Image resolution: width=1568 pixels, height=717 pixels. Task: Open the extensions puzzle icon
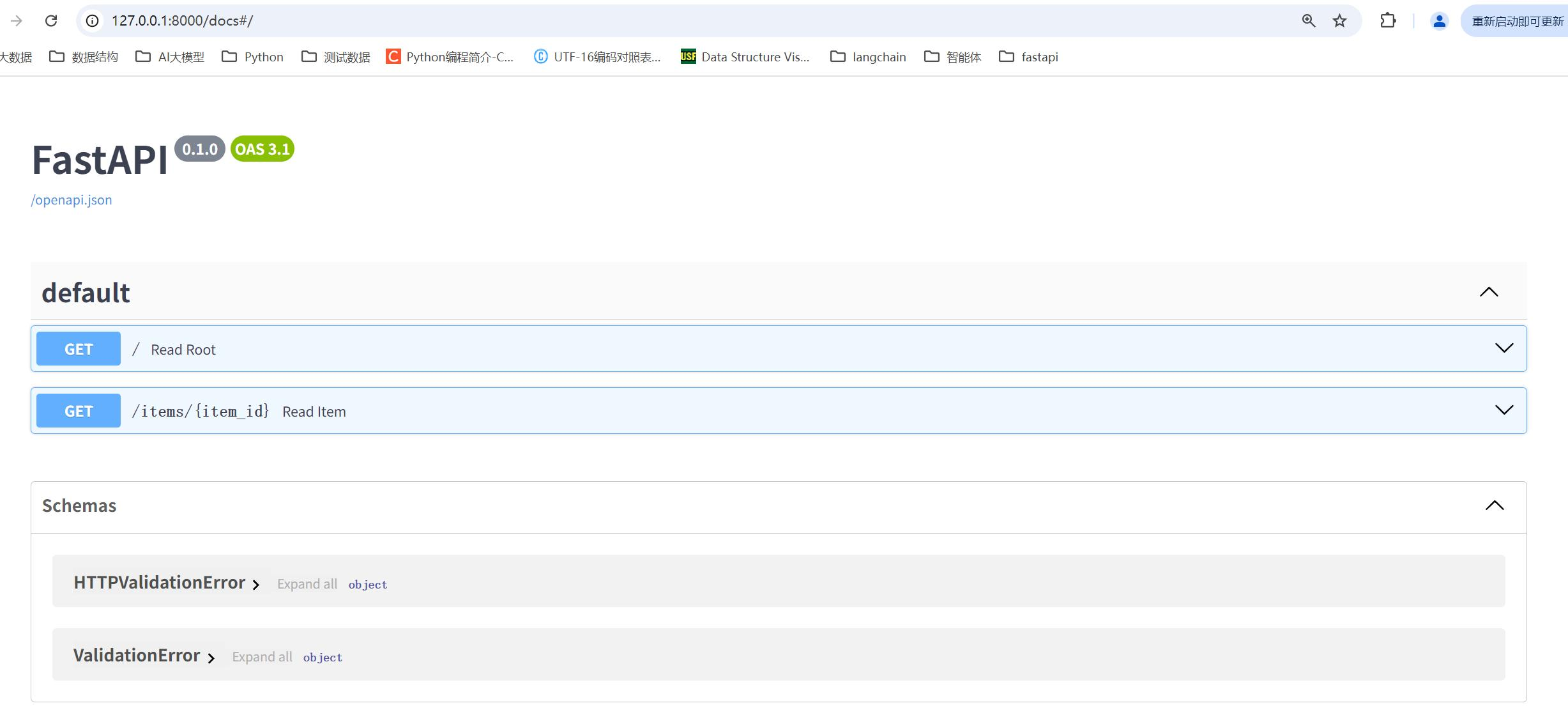click(1388, 21)
